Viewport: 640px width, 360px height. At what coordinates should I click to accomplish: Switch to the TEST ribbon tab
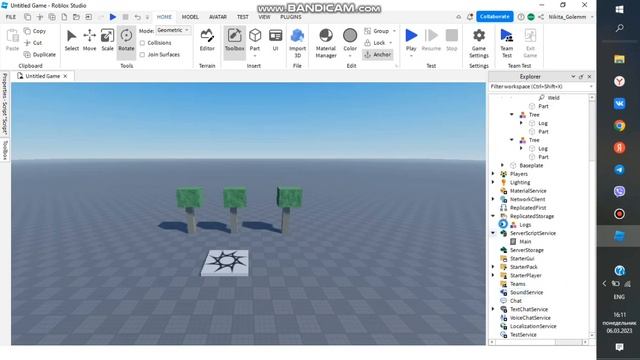click(x=242, y=17)
